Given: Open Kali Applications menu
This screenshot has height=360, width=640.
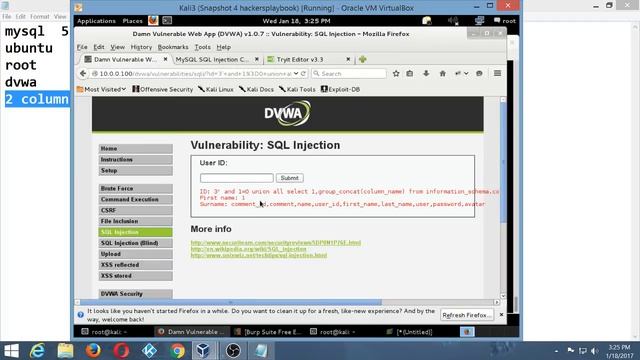Looking at the screenshot, I should tap(96, 21).
